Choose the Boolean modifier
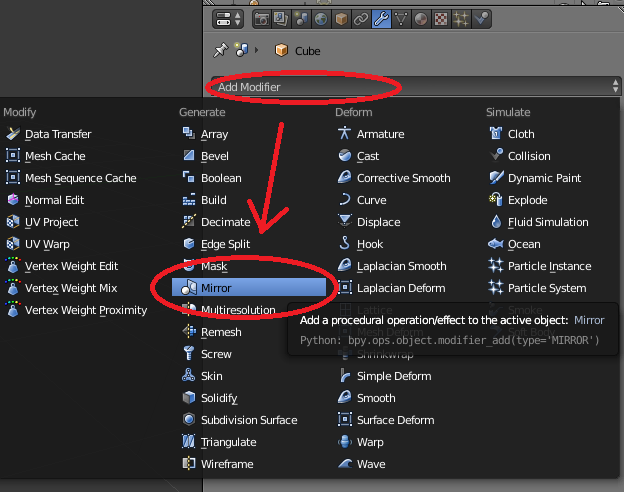 coord(212,178)
